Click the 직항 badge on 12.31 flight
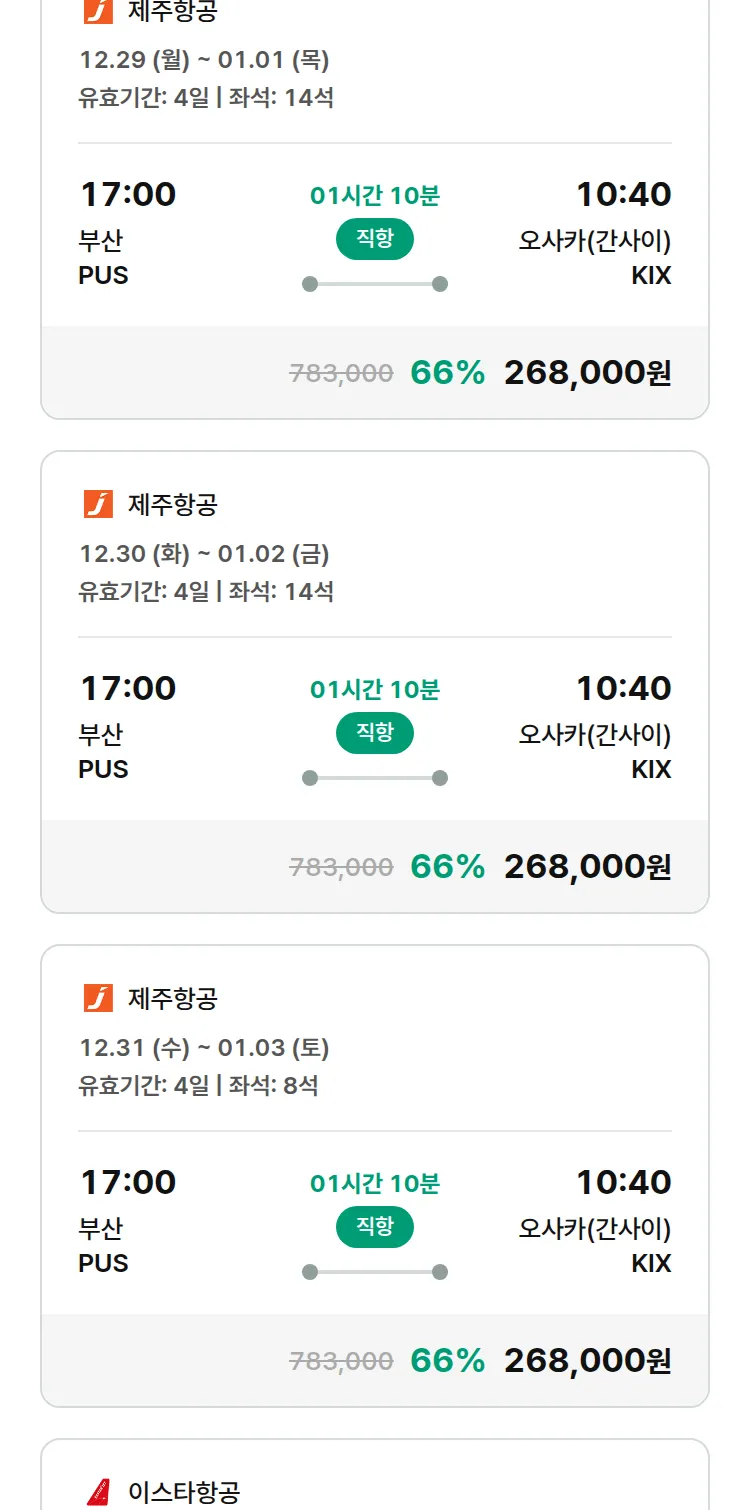Viewport: 750px width, 1510px height. [375, 1227]
